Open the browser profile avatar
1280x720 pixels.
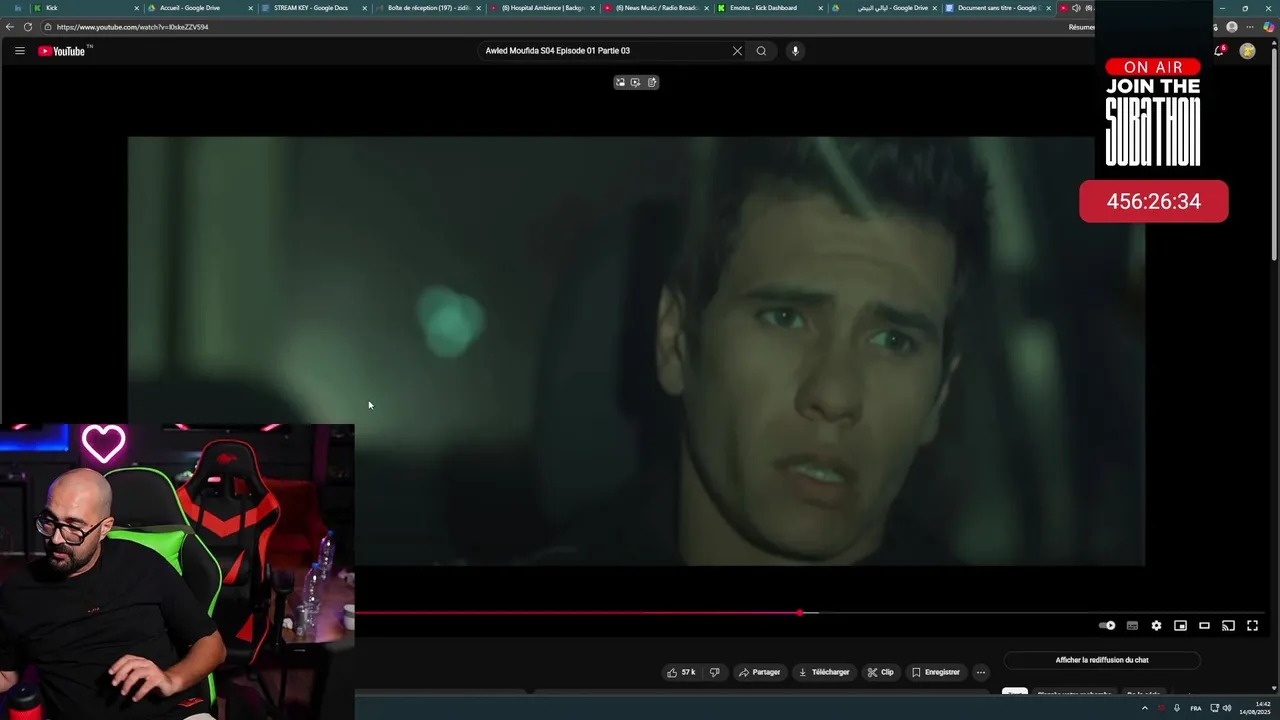(x=1232, y=27)
